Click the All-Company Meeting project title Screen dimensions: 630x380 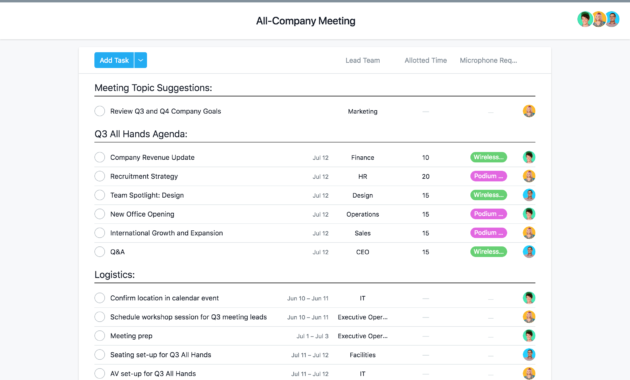pos(306,21)
